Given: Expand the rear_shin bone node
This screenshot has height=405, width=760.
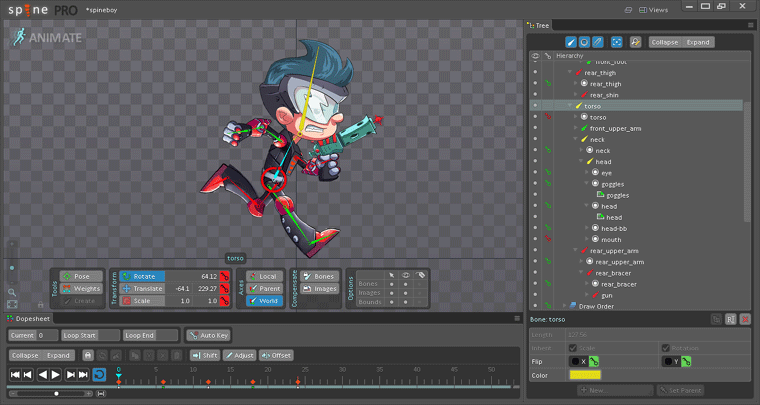Looking at the screenshot, I should click(575, 95).
